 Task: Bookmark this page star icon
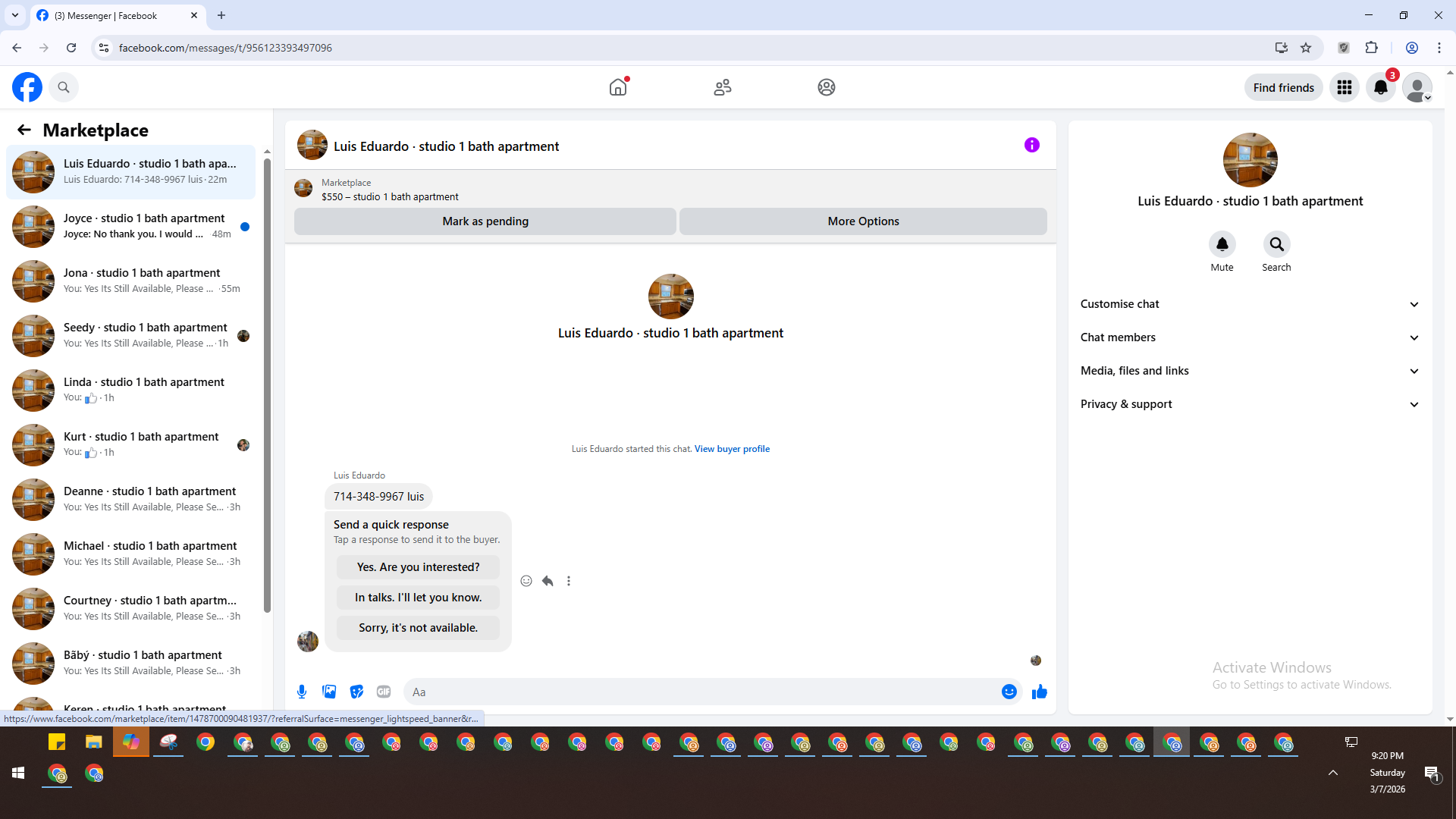coord(1306,48)
